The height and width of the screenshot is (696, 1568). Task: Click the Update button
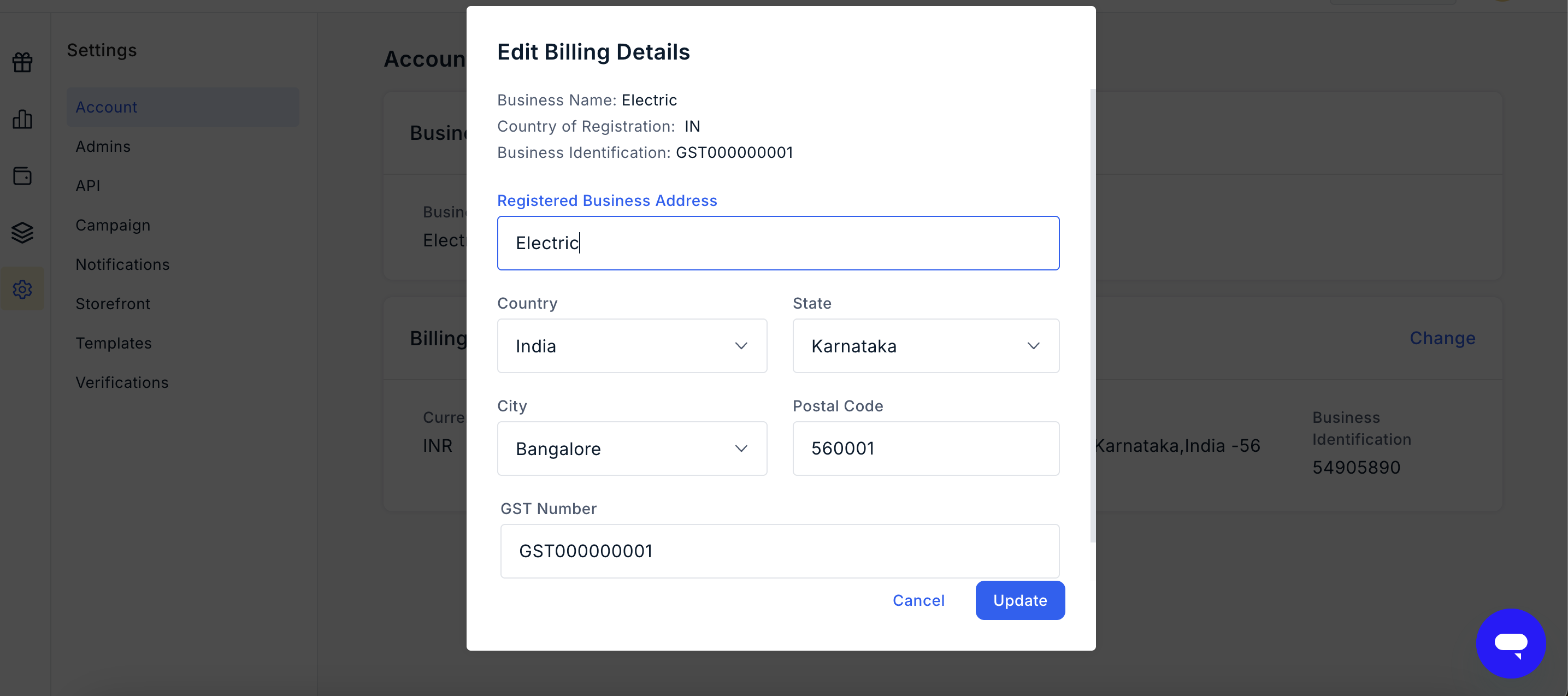point(1020,600)
